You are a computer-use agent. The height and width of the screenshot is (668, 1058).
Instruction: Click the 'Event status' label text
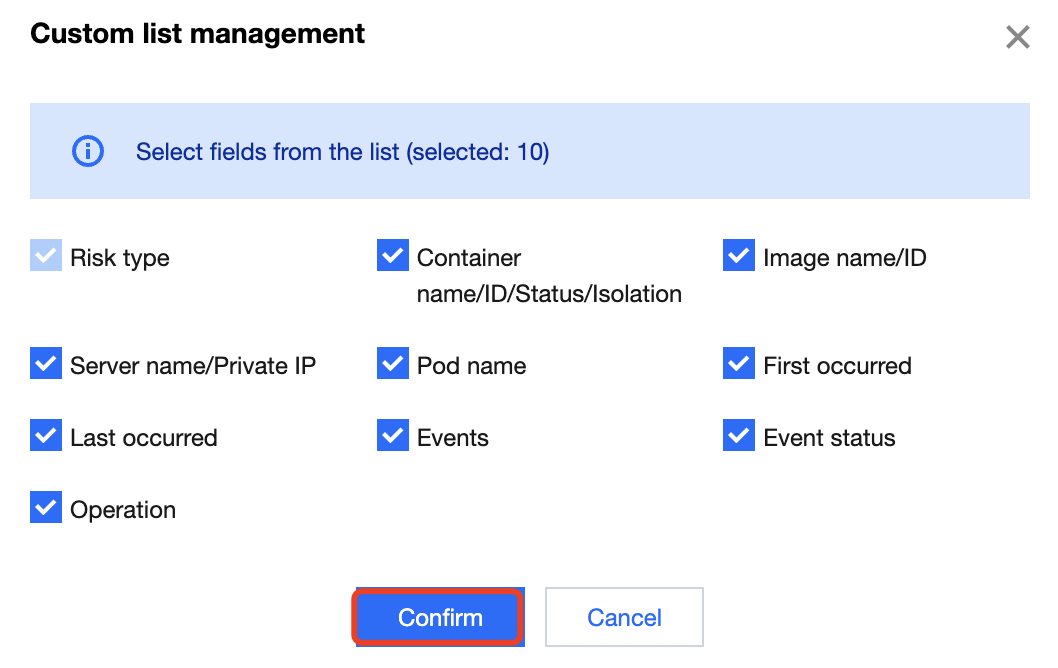coord(829,438)
